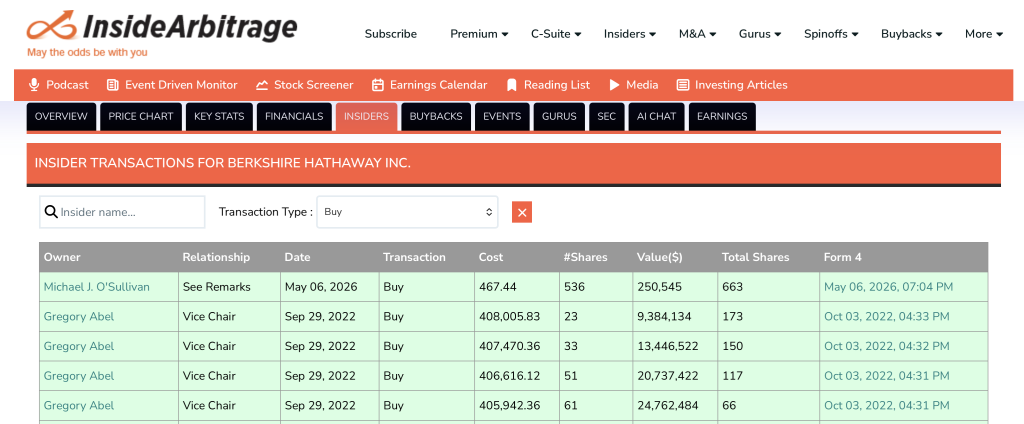
Task: Select the magnifier icon in search box
Action: [51, 212]
